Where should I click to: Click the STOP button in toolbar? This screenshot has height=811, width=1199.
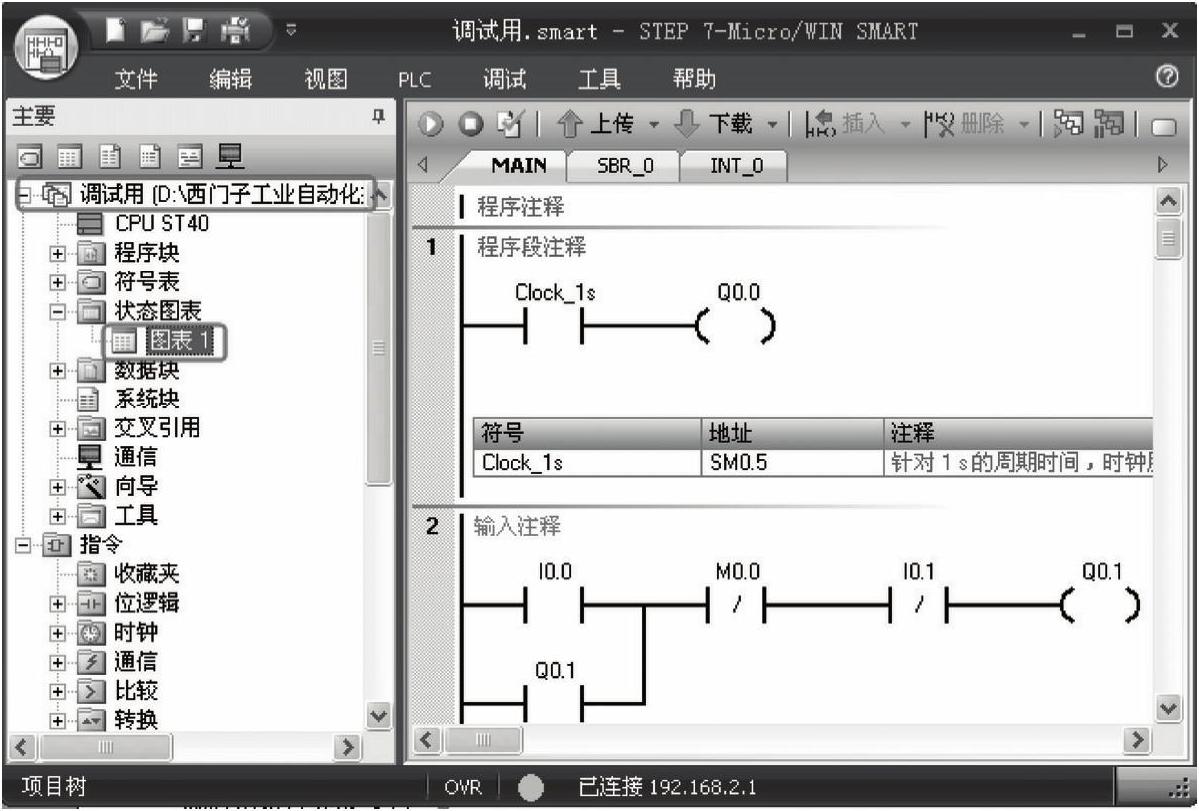click(470, 125)
